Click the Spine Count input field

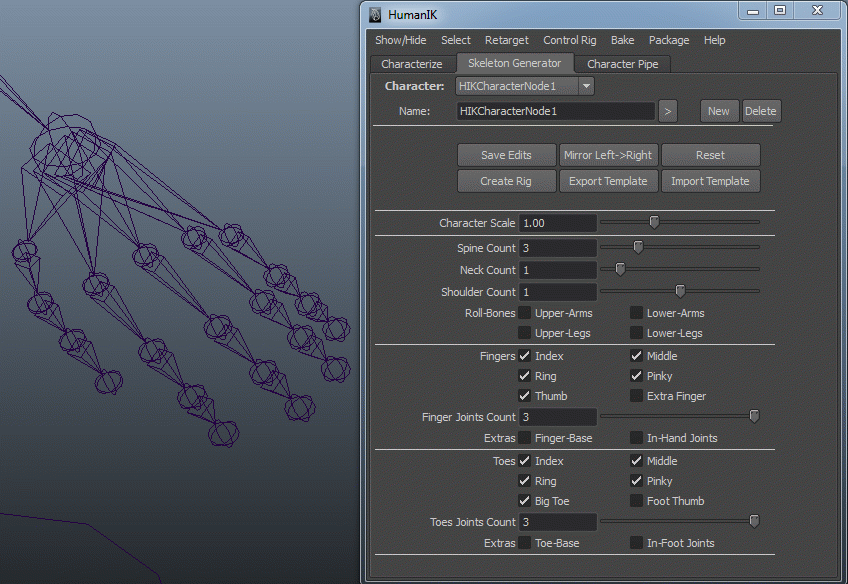557,248
